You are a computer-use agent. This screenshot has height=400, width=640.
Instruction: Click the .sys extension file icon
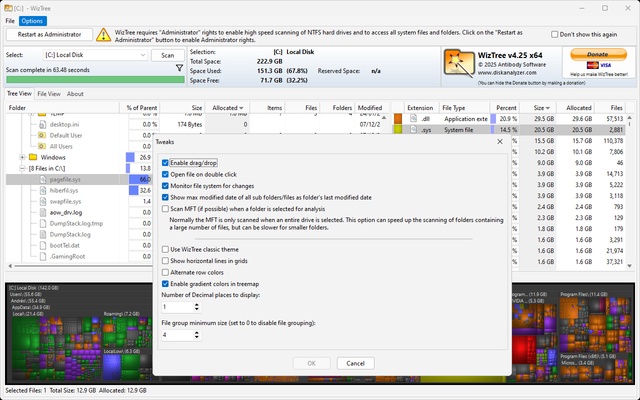(414, 130)
